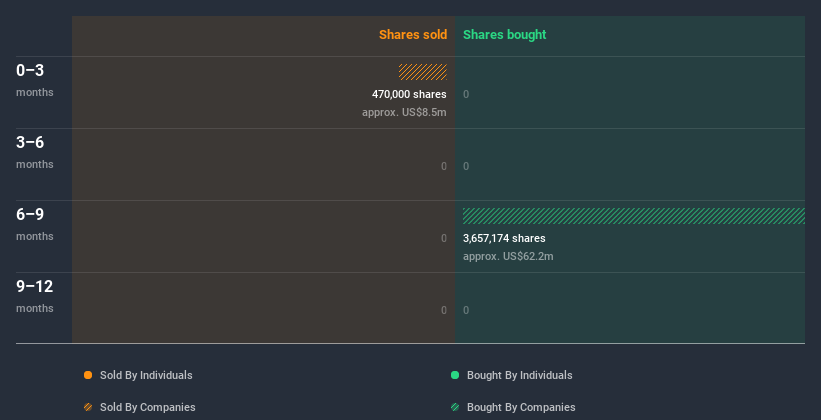Click the green Bought By Individuals legend dot

[x=455, y=375]
